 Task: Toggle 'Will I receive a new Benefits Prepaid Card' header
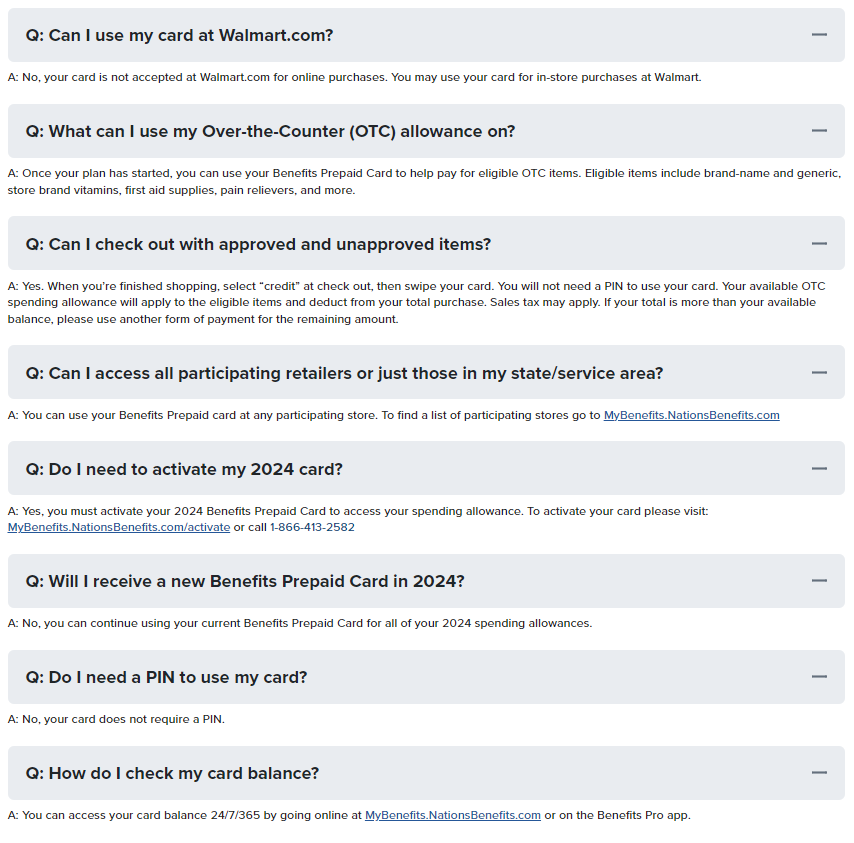(x=426, y=581)
